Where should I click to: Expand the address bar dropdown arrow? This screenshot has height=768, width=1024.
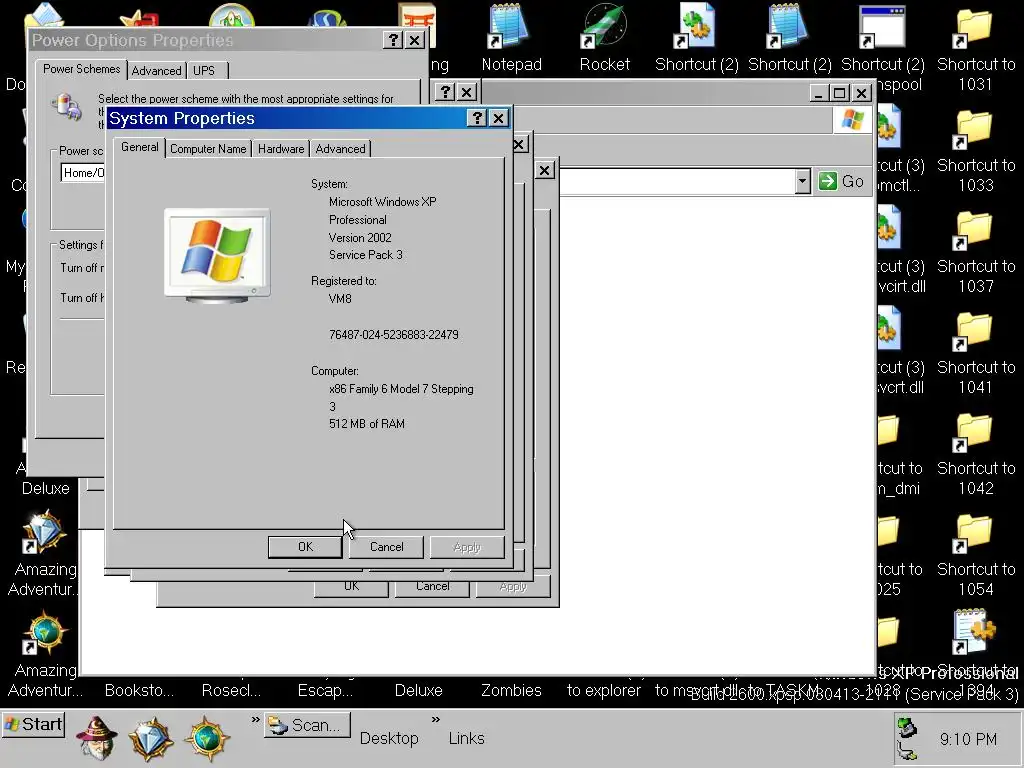[x=803, y=182]
